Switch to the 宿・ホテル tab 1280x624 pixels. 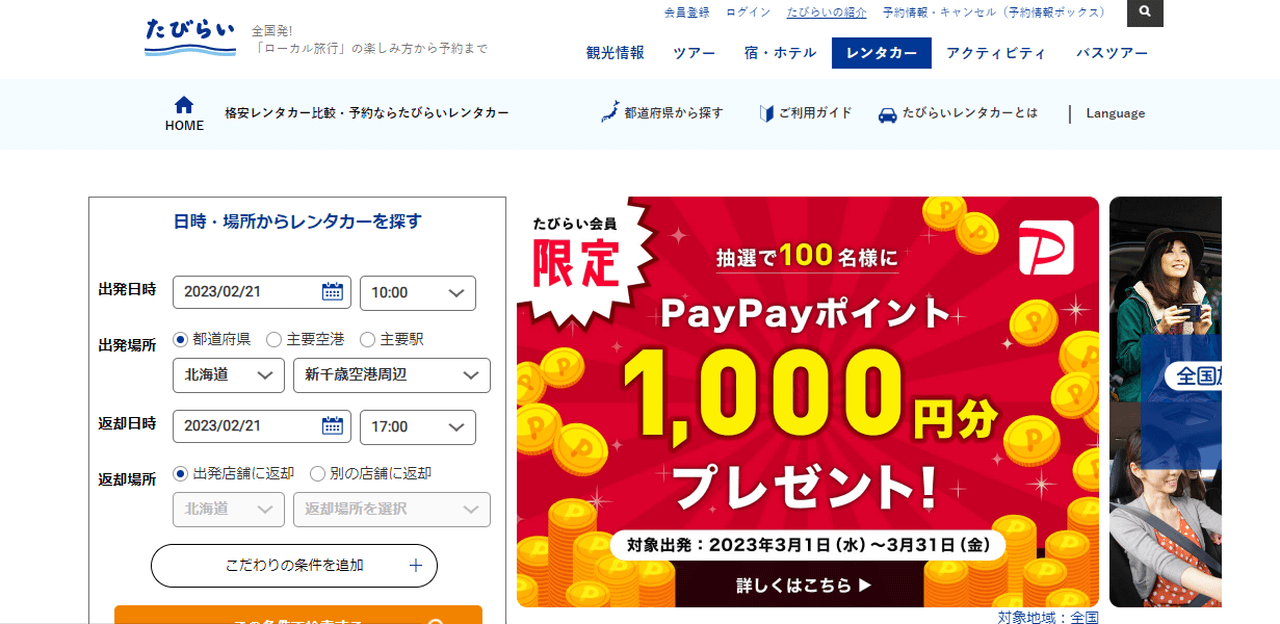pos(780,53)
